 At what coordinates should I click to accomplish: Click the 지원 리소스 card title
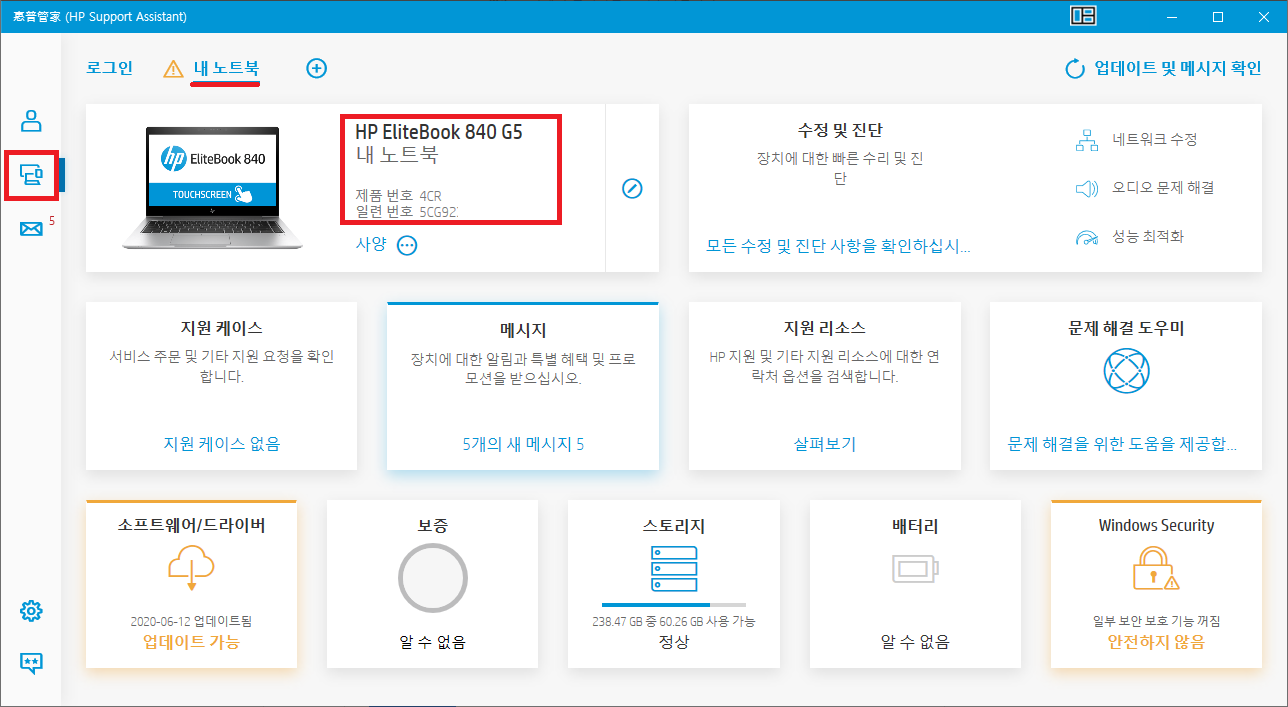tap(825, 328)
